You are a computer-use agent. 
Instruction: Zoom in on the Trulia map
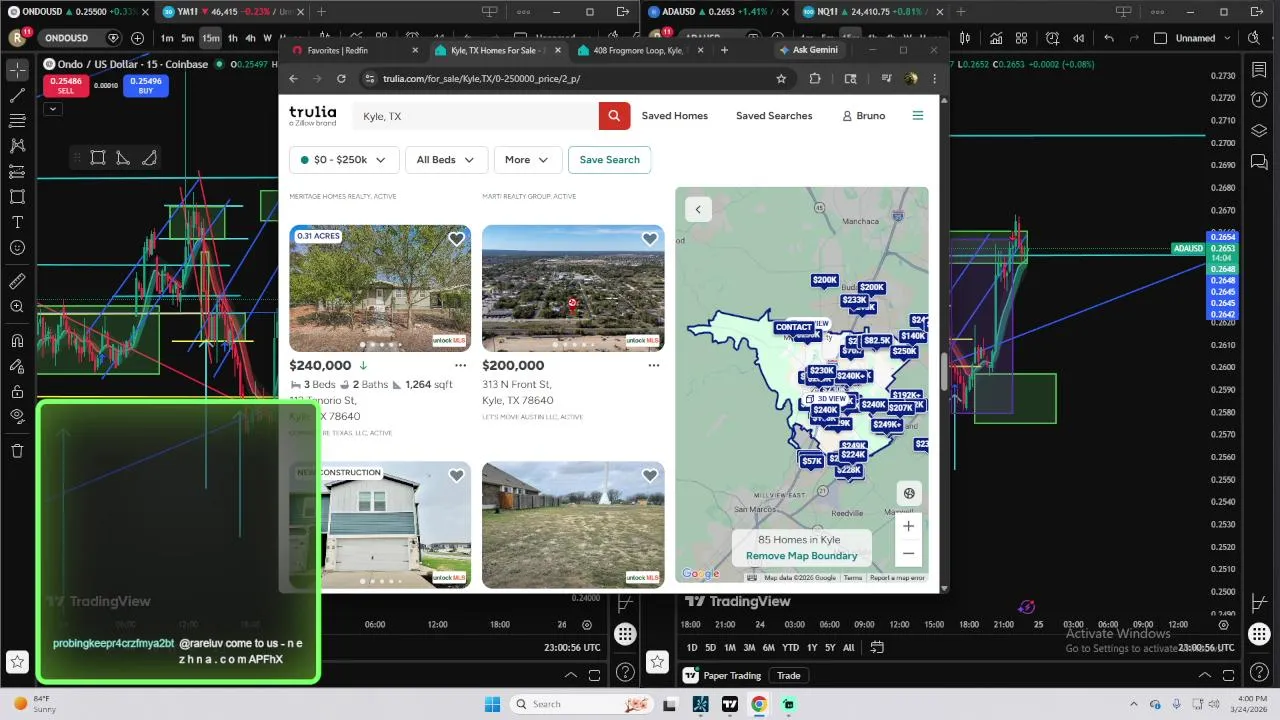[x=908, y=526]
